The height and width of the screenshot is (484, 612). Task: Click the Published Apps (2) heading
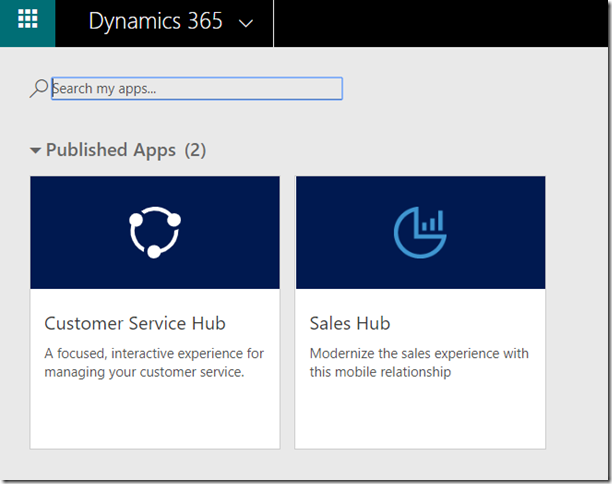pos(126,150)
